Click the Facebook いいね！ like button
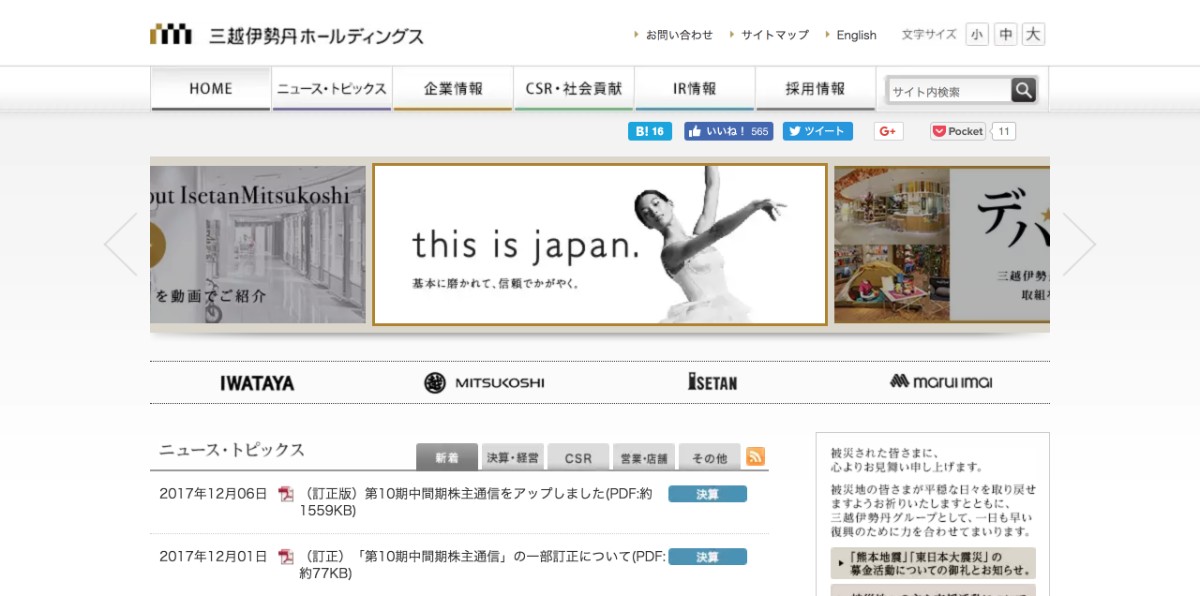 (728, 131)
